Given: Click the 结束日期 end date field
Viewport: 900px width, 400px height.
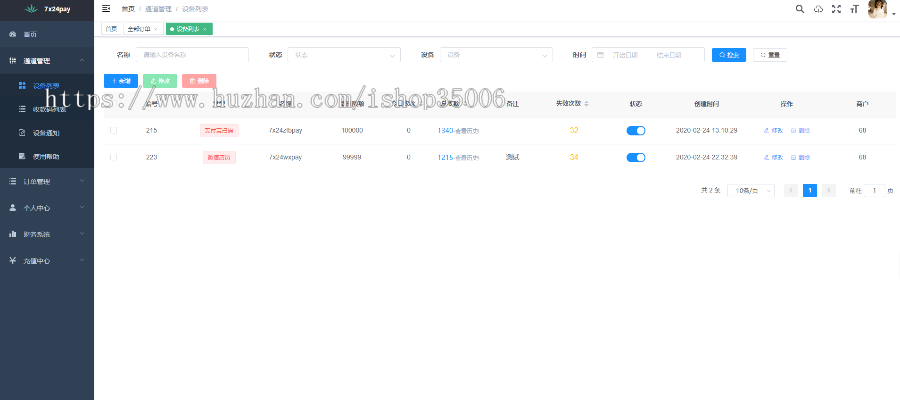Looking at the screenshot, I should [x=669, y=55].
